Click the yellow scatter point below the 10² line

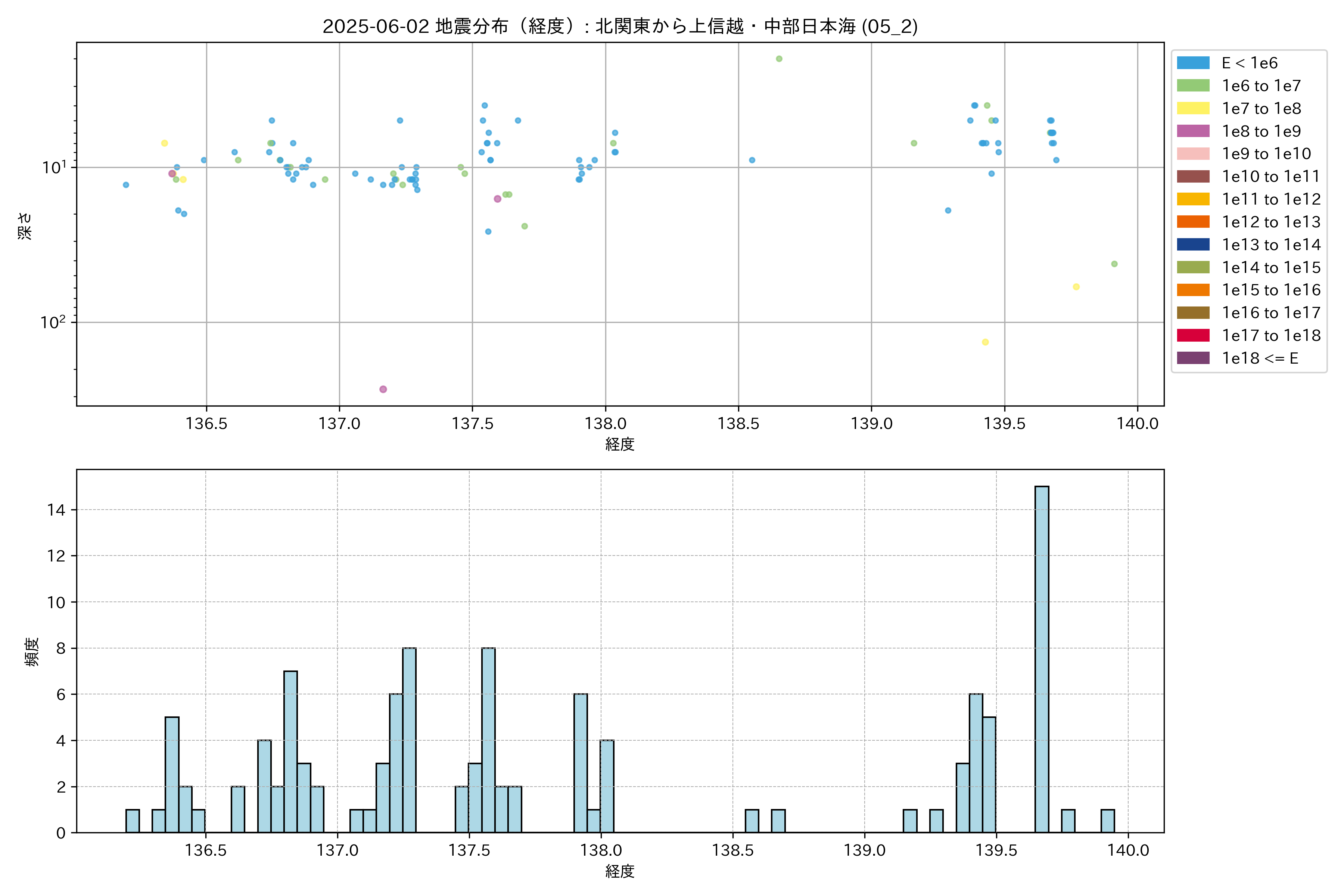point(985,342)
